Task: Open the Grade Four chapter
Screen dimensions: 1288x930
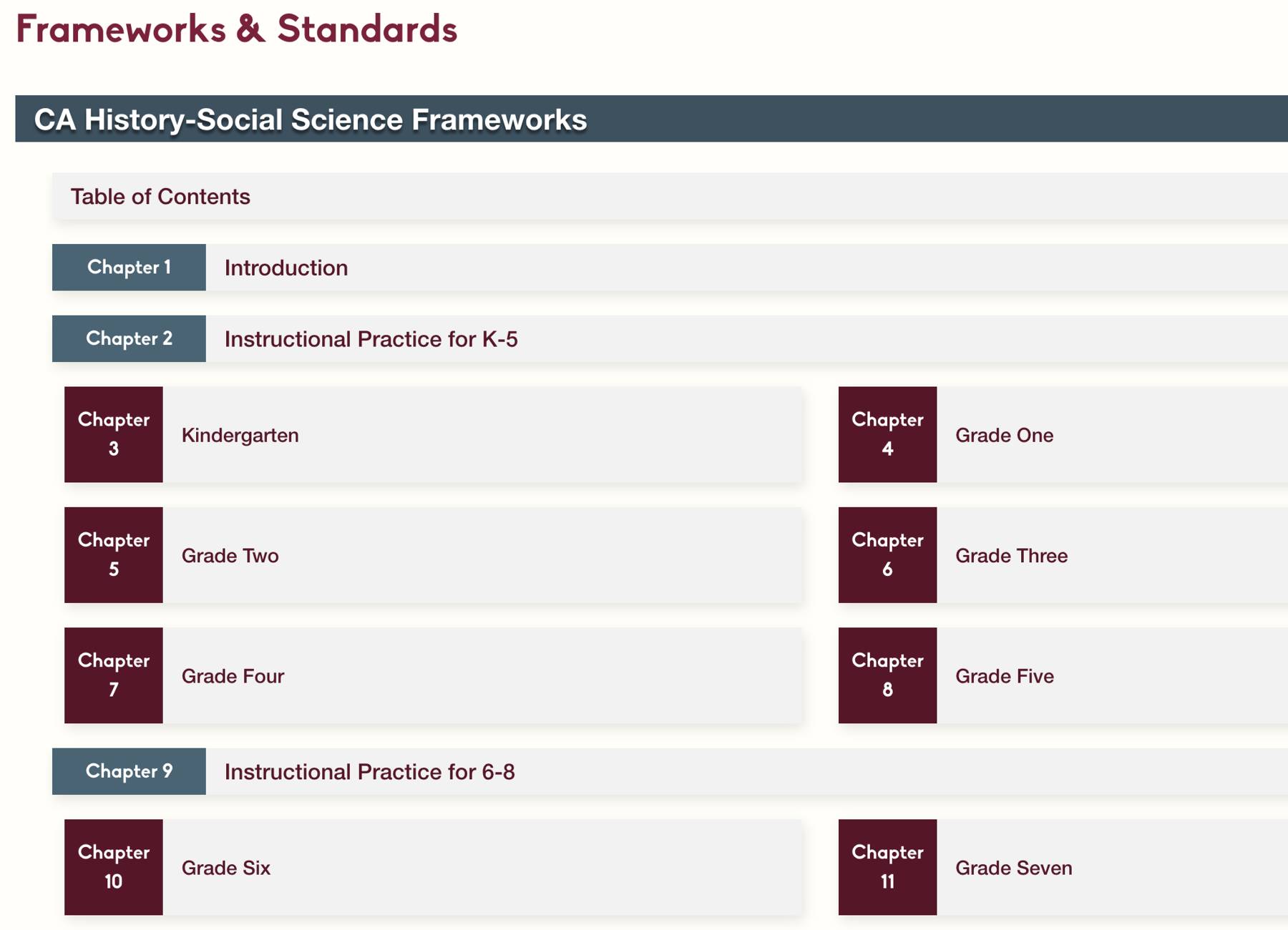Action: click(233, 676)
